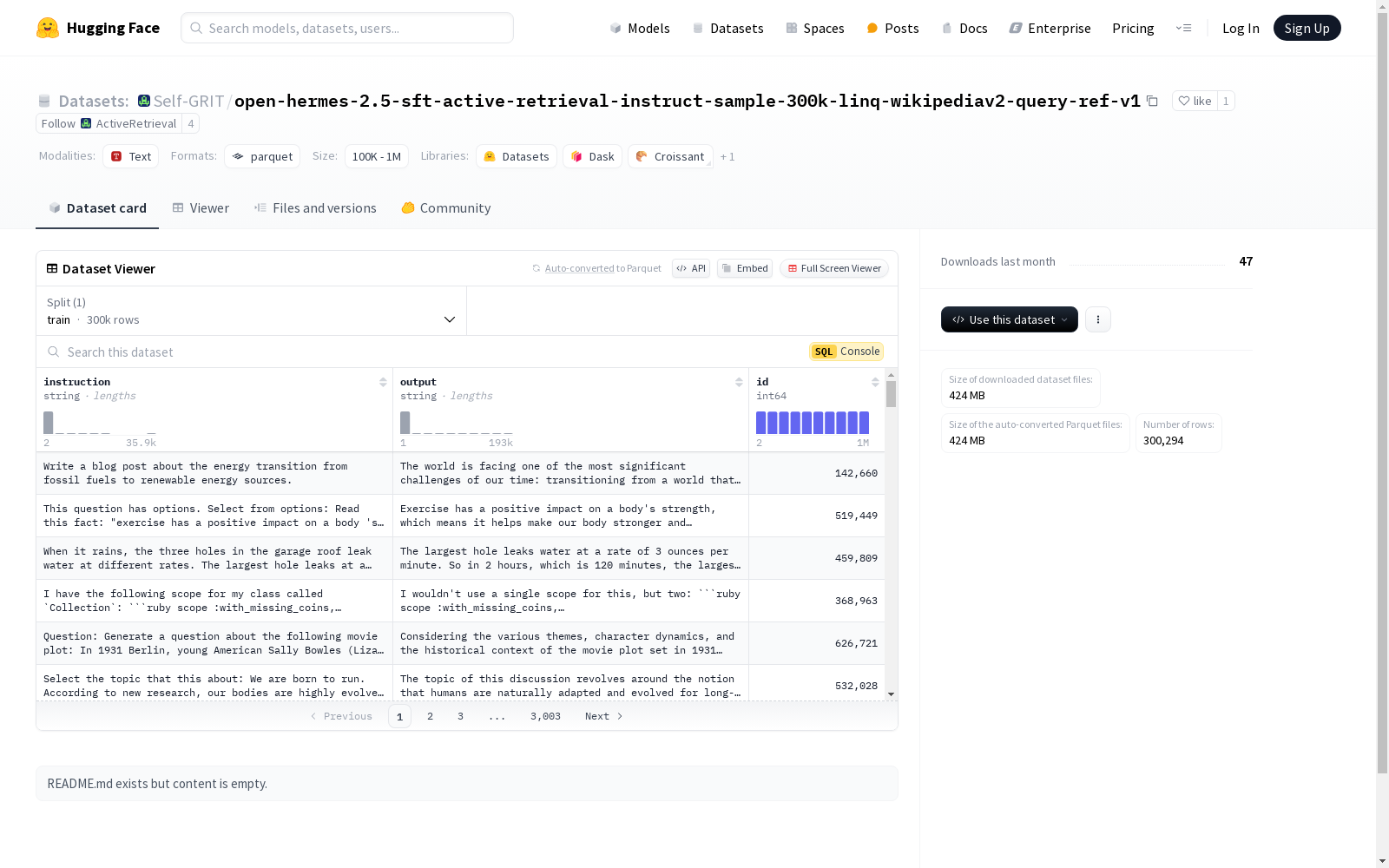Follow the ActiveRetrieval organization
Viewport: 1389px width, 868px height.
109,123
